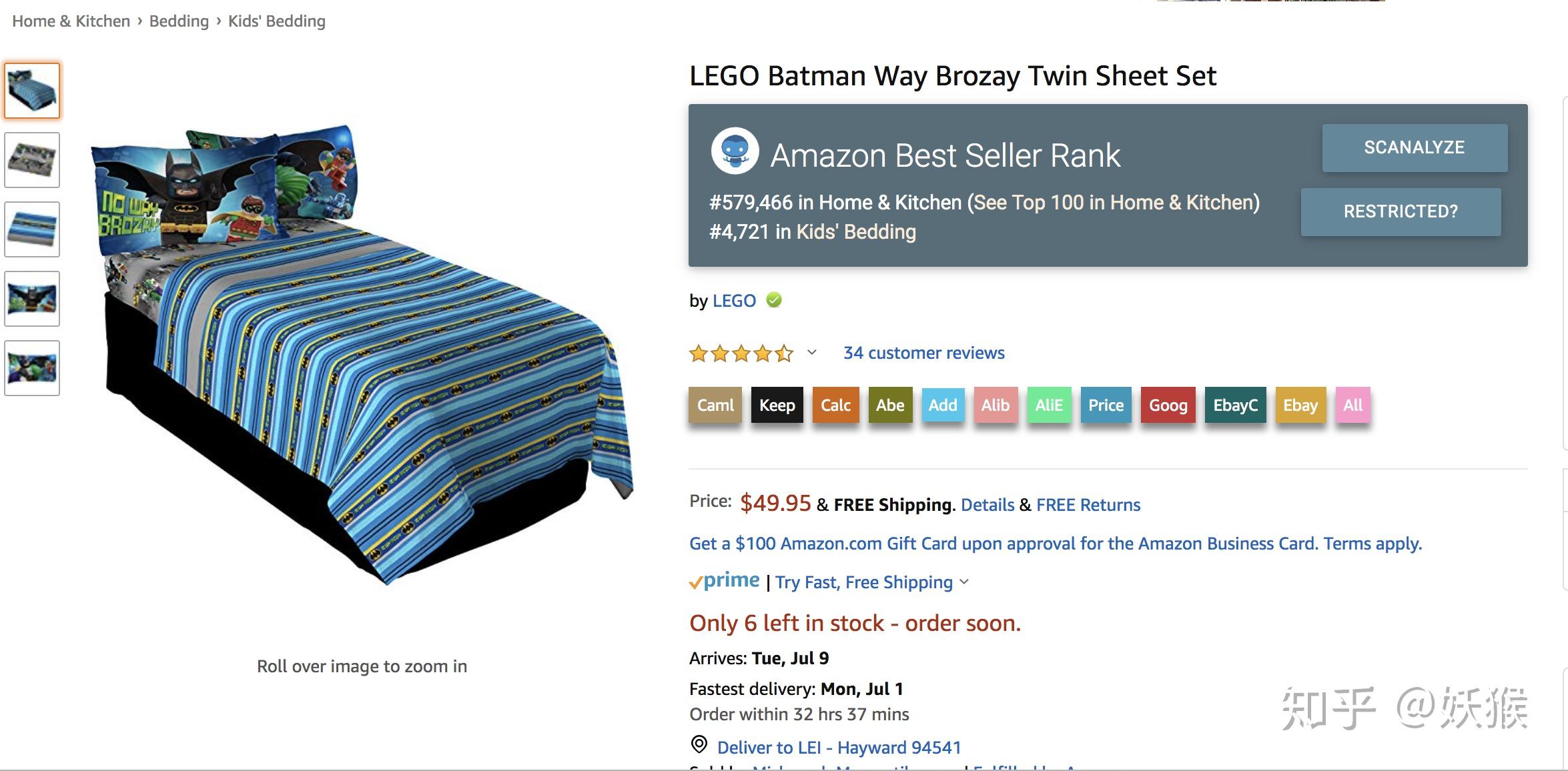View the second thumbnail of sheet pieces

point(32,160)
